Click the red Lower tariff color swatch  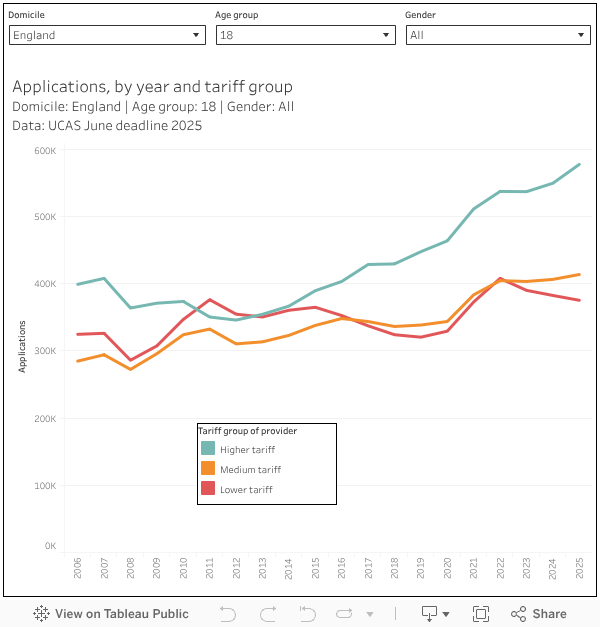point(208,489)
